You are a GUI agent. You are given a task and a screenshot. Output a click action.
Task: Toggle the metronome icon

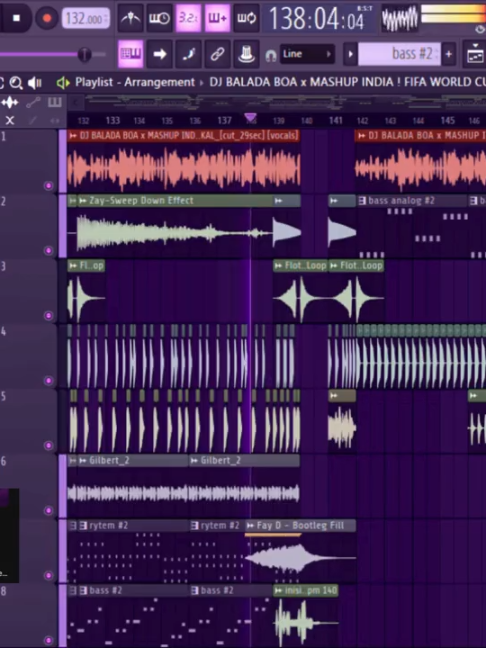tap(131, 18)
